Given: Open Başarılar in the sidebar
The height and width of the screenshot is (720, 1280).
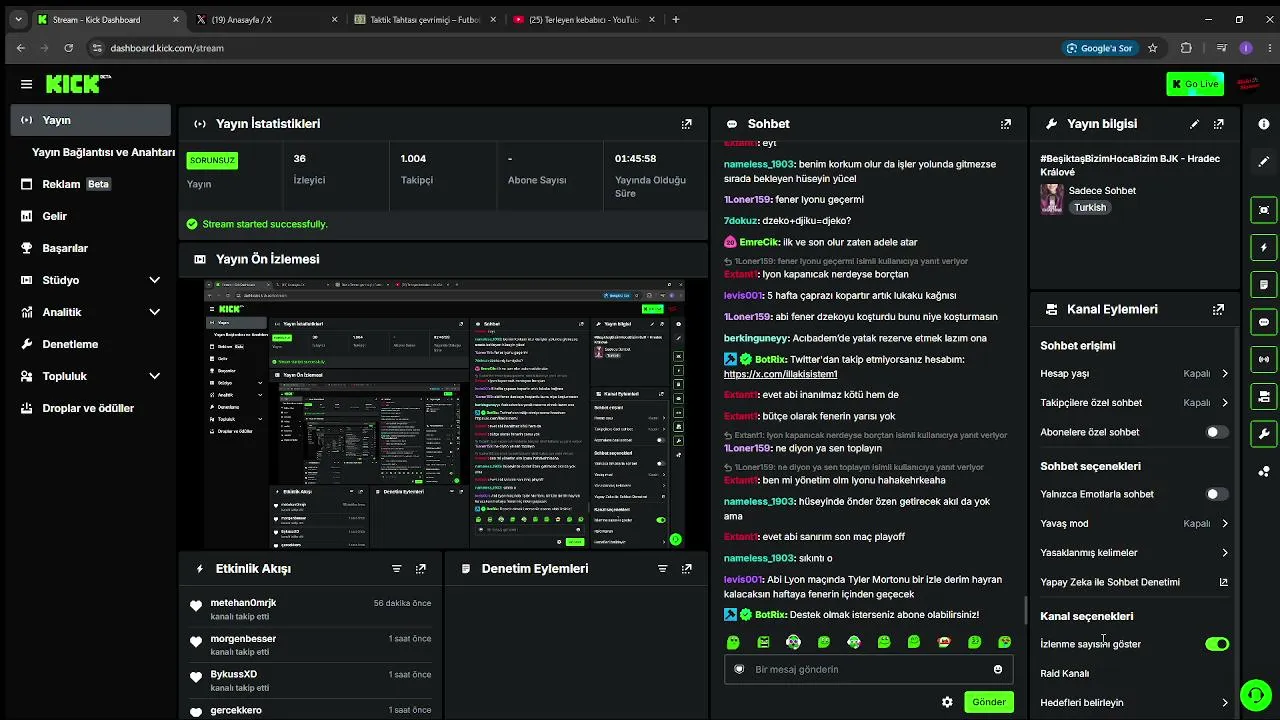Looking at the screenshot, I should 90,248.
